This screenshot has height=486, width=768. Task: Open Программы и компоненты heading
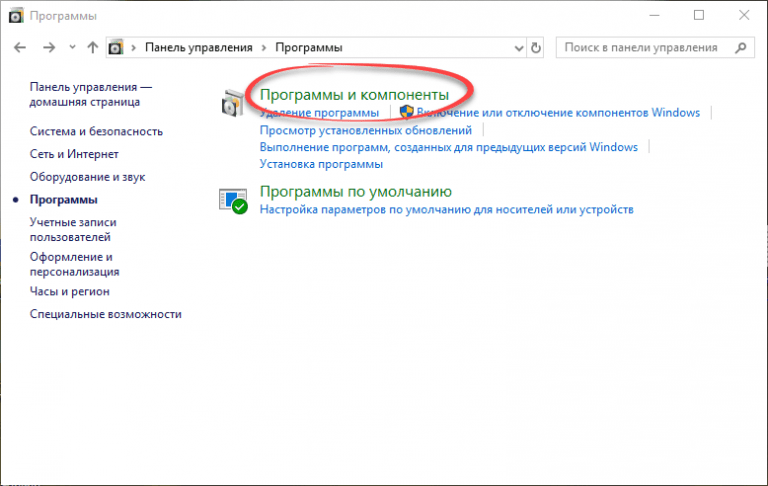[354, 94]
